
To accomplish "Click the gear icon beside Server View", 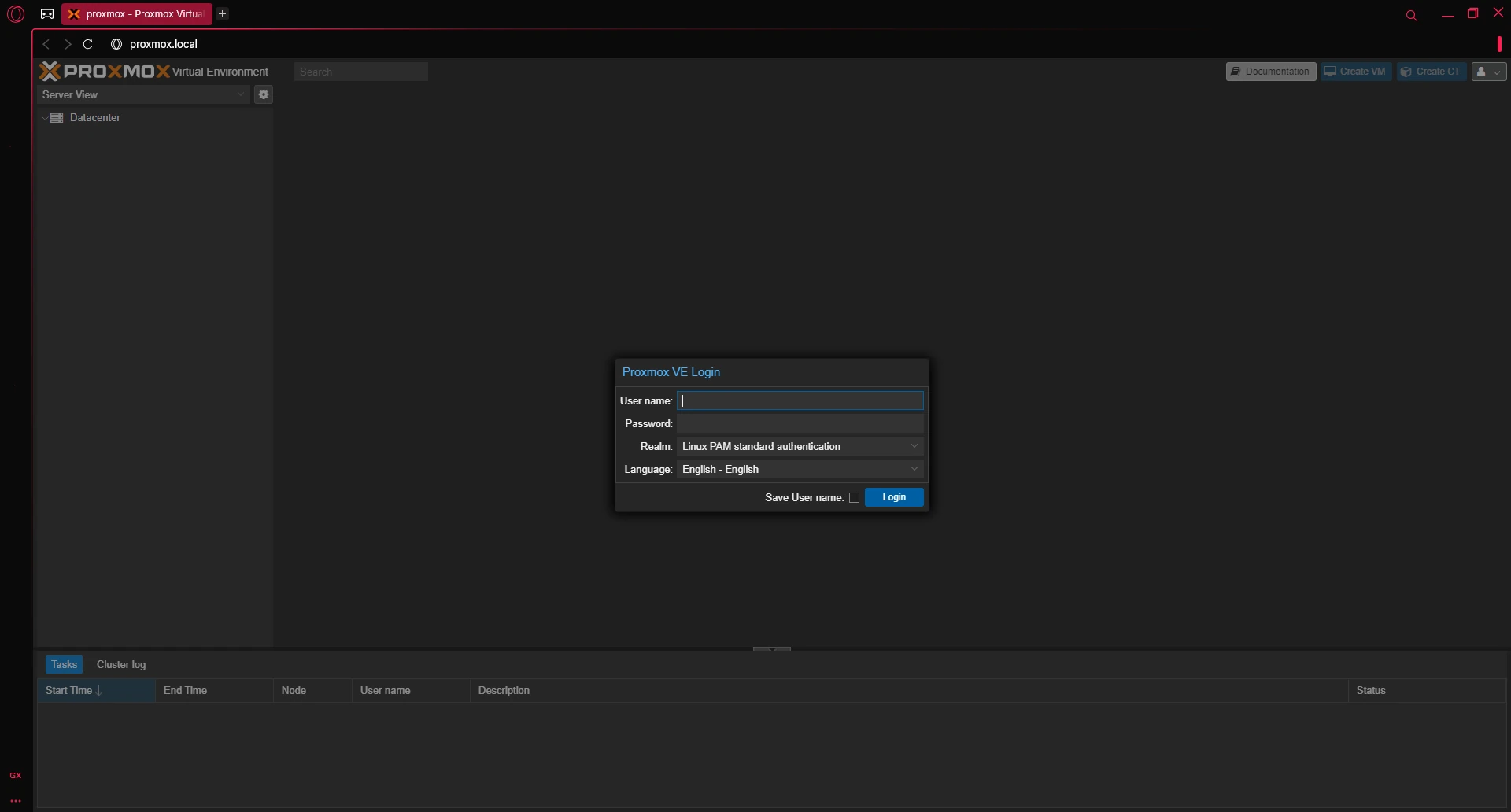I will [x=264, y=94].
